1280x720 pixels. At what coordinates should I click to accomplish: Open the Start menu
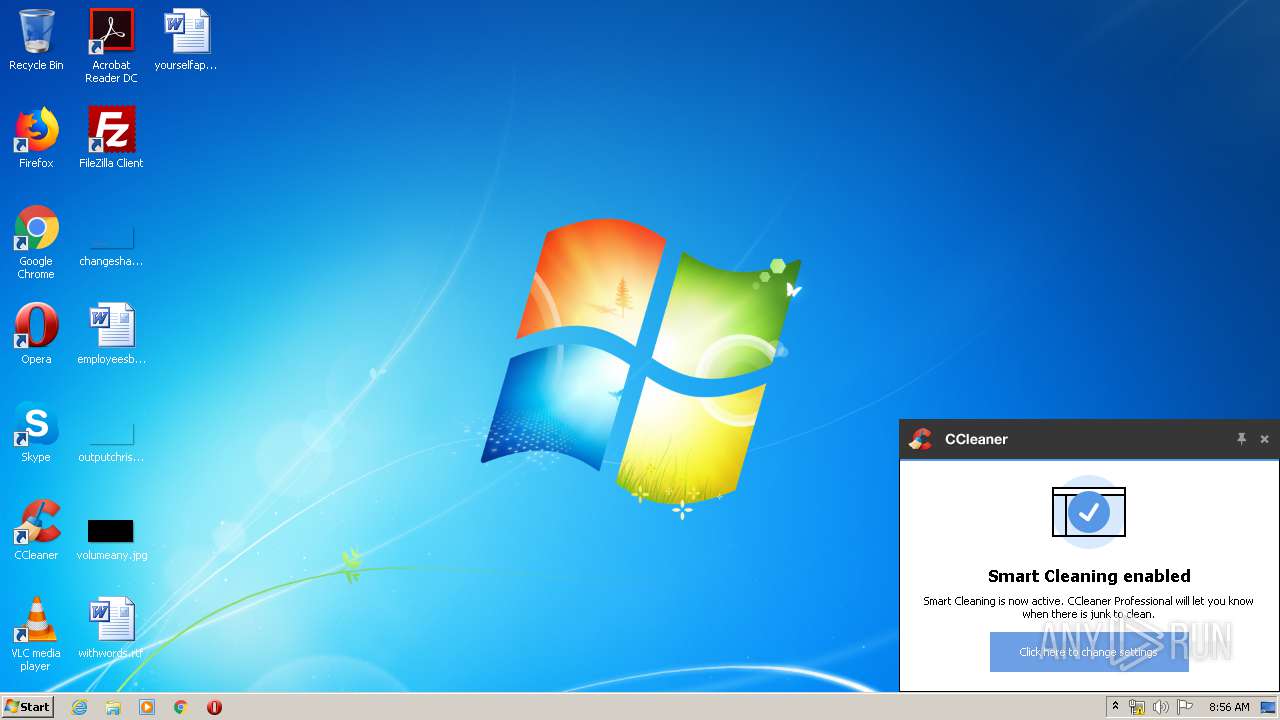pyautogui.click(x=27, y=706)
